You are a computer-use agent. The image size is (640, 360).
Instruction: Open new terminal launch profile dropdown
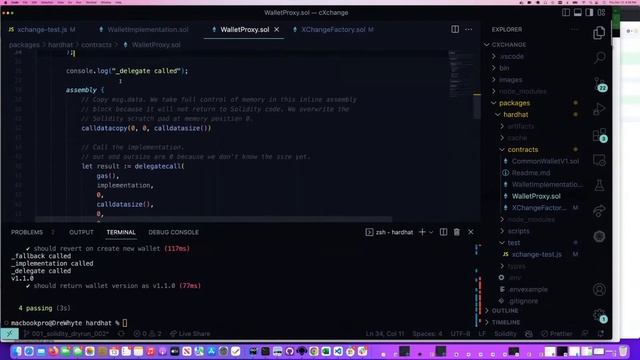(431, 232)
